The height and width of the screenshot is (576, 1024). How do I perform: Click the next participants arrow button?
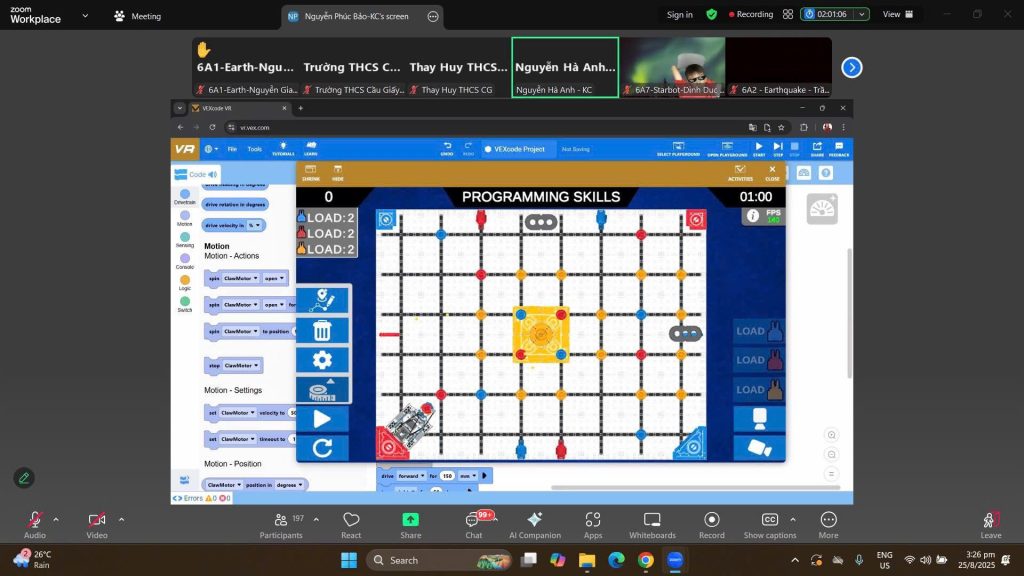click(x=852, y=67)
